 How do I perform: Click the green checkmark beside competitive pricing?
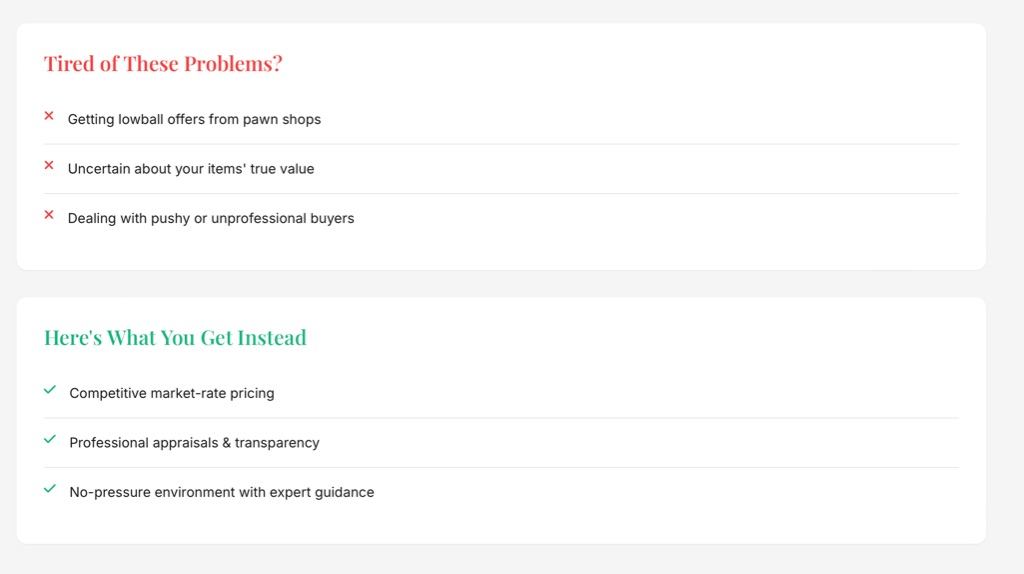tap(50, 390)
